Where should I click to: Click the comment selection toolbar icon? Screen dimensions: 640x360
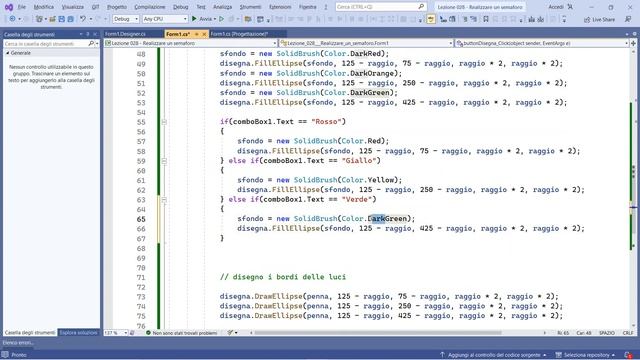click(x=464, y=19)
